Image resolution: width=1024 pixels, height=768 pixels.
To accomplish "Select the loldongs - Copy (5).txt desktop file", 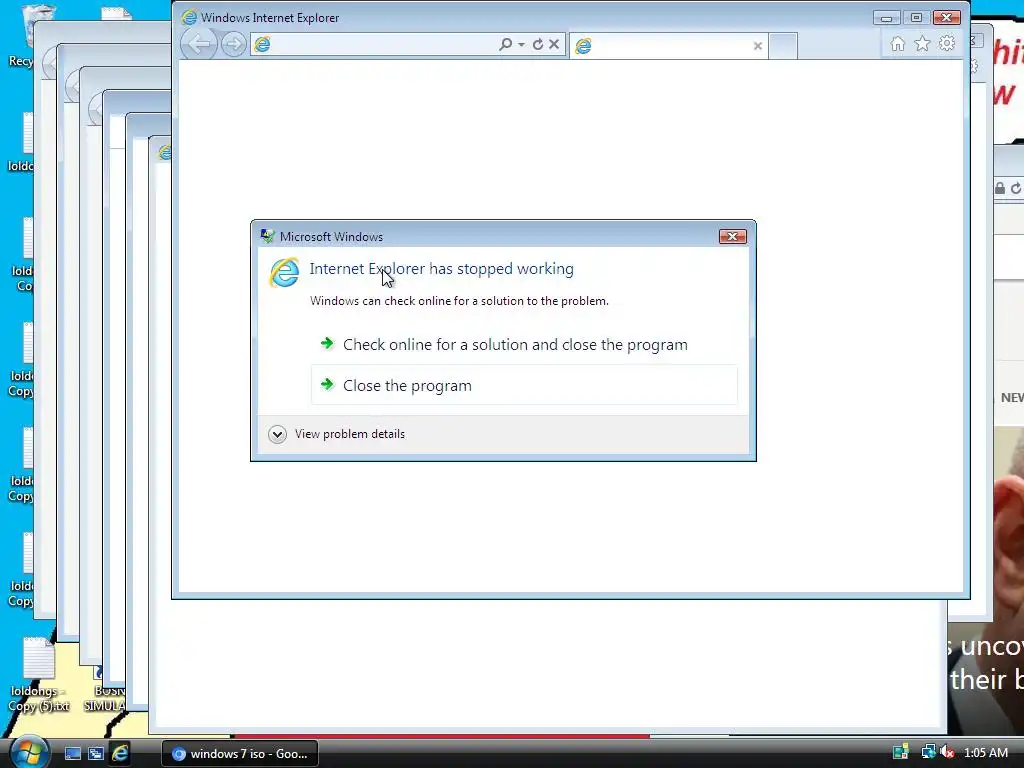I will [39, 676].
